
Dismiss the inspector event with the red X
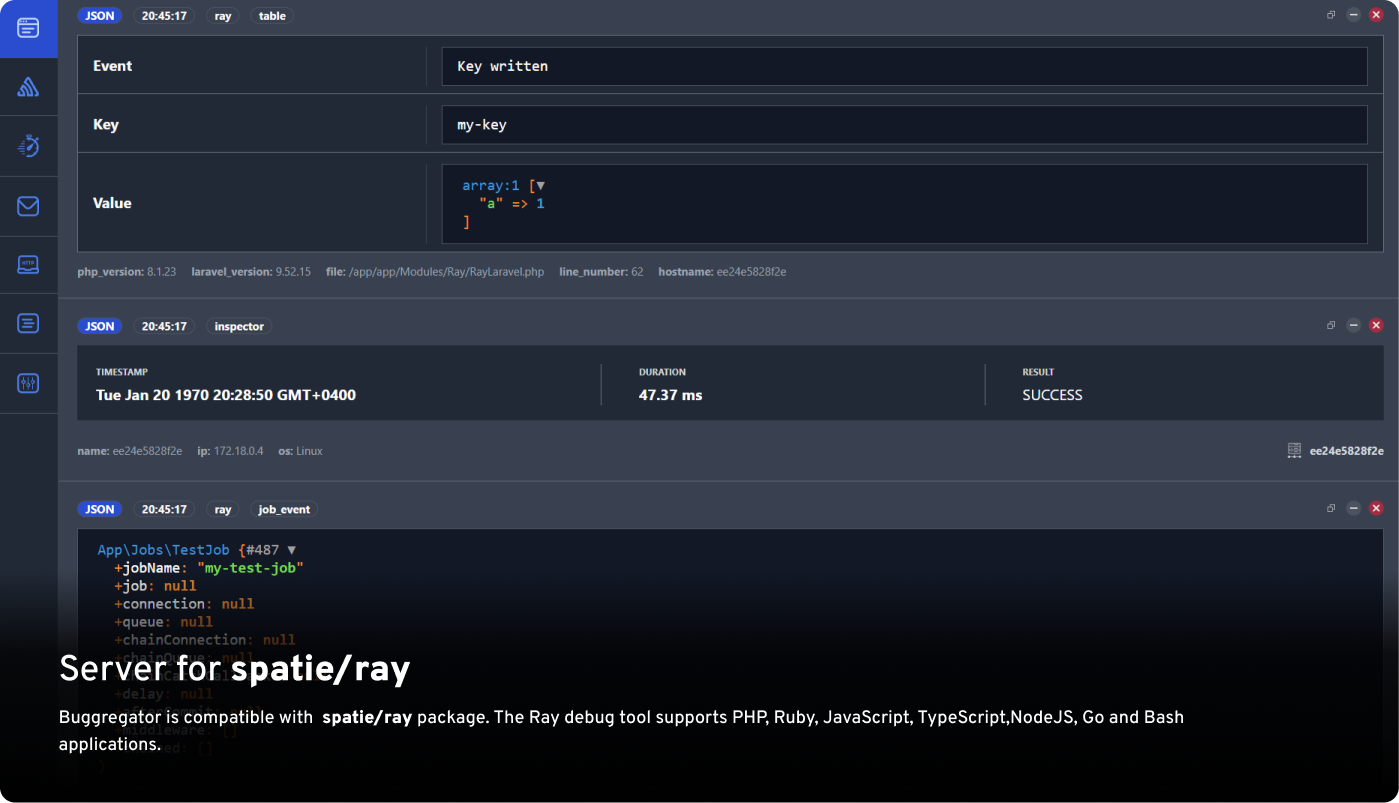[1377, 325]
